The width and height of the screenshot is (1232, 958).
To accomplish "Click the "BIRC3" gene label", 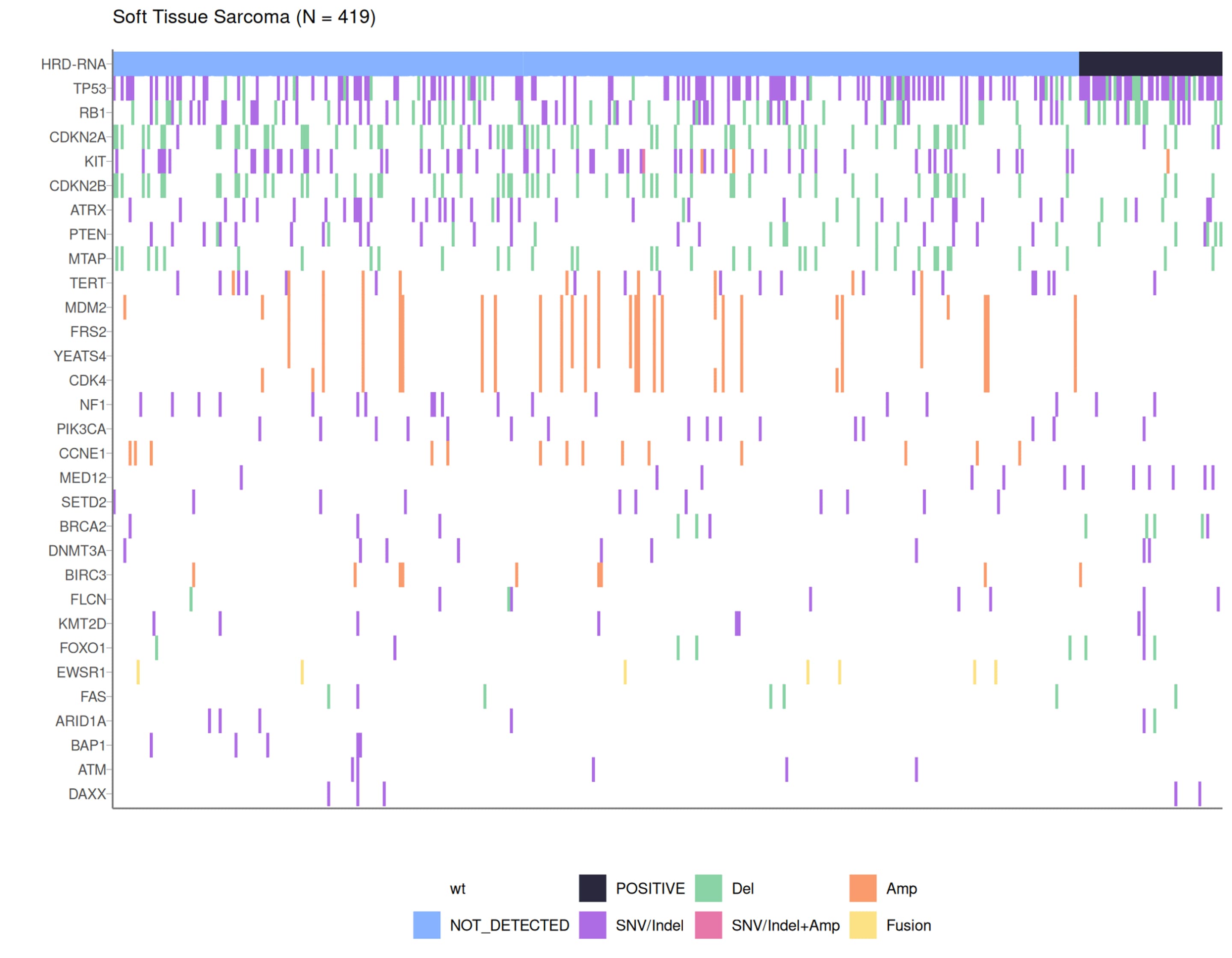I will 85,575.
